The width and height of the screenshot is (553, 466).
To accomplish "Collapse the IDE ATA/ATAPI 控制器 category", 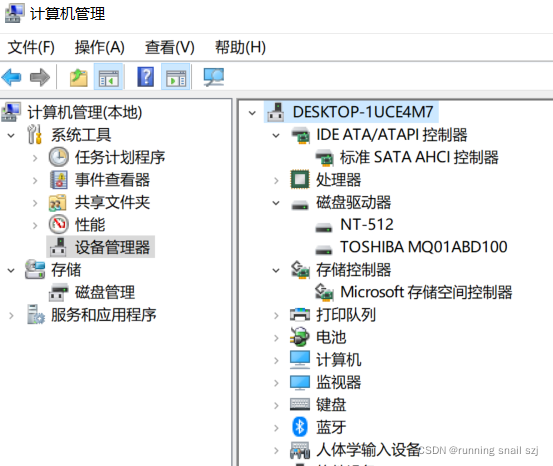I will pyautogui.click(x=276, y=135).
